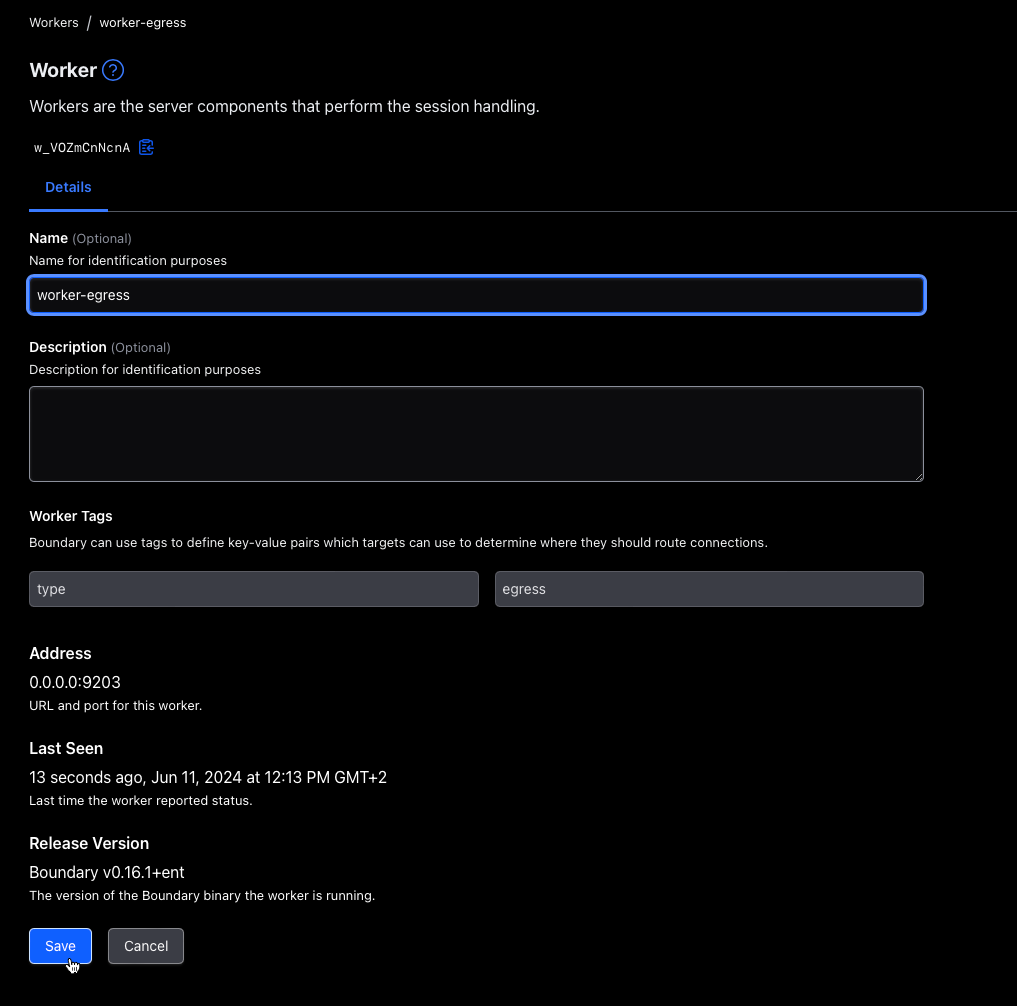Click inside the Description text area
This screenshot has height=1006, width=1017.
tap(476, 433)
